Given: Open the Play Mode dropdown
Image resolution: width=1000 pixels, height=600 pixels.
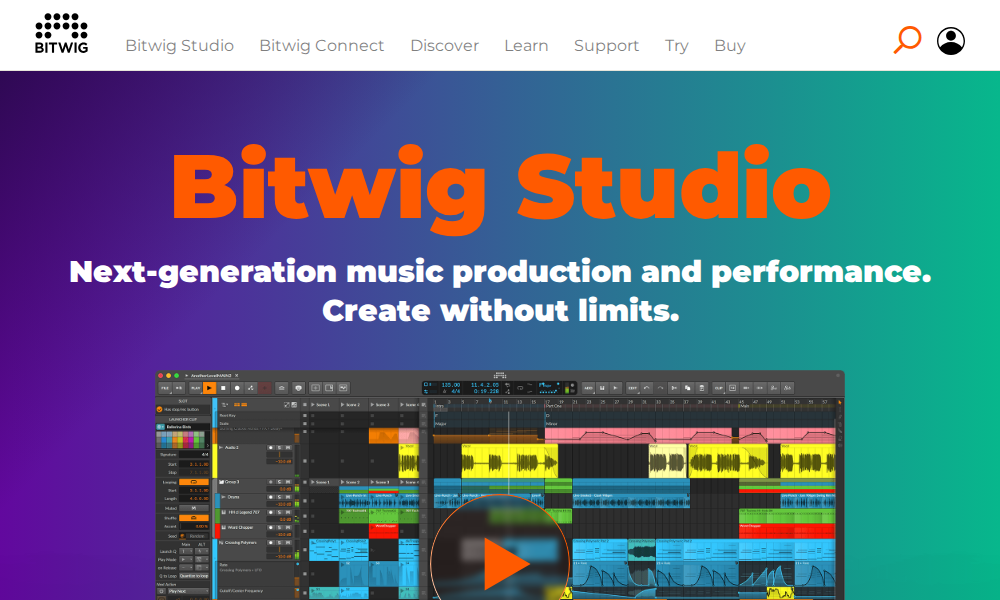Looking at the screenshot, I should (x=186, y=557).
